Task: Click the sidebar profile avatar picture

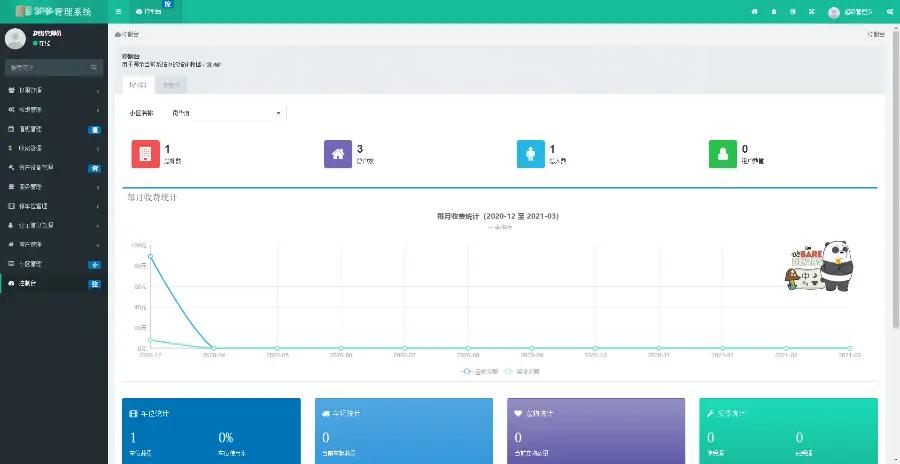Action: [15, 38]
